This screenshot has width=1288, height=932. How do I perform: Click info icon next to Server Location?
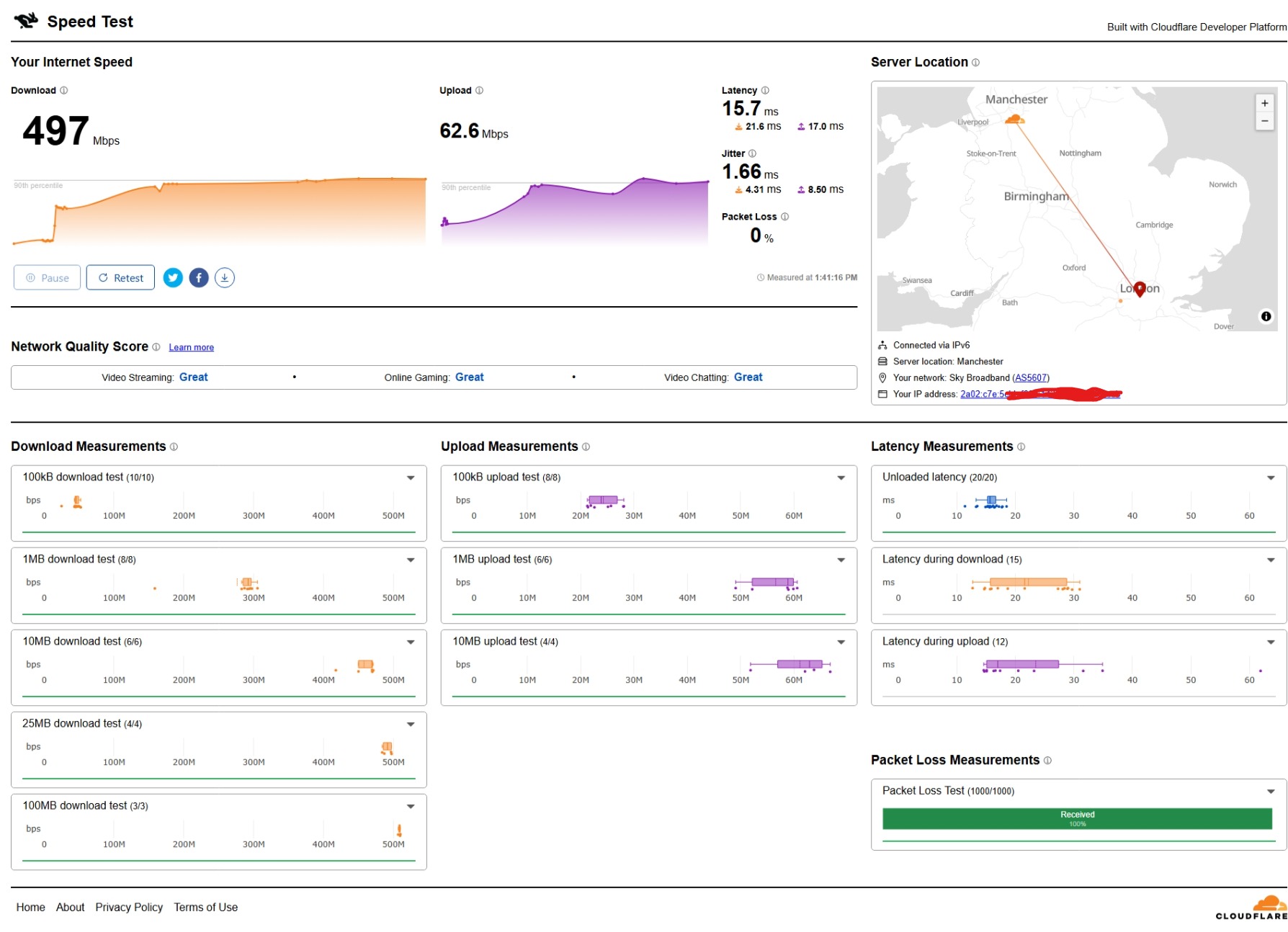(976, 63)
